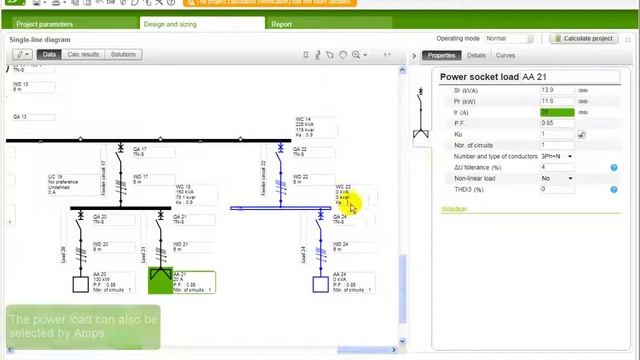Select blue circuit breaker QA 22 symbol

tap(280, 153)
